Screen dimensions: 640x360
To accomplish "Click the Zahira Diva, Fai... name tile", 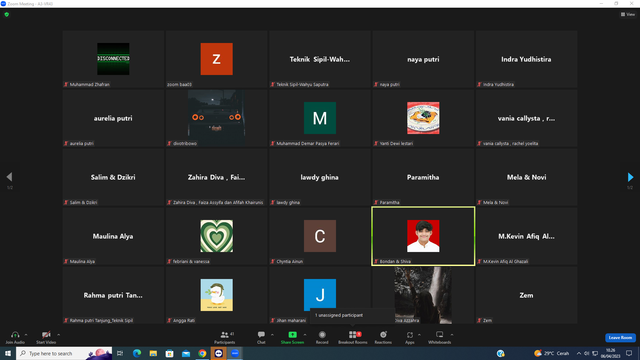I will (216, 177).
